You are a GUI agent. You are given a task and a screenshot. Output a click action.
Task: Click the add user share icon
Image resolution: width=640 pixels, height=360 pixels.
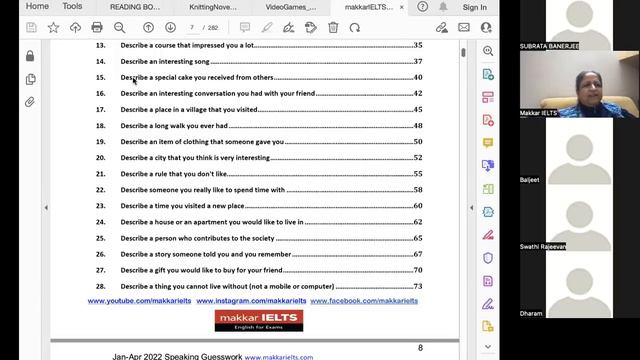tap(486, 28)
